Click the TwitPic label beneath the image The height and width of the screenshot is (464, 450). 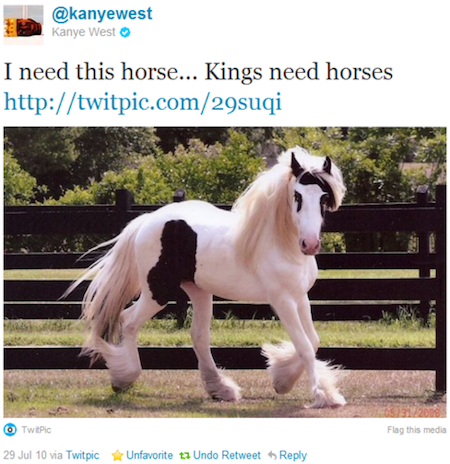(36, 430)
